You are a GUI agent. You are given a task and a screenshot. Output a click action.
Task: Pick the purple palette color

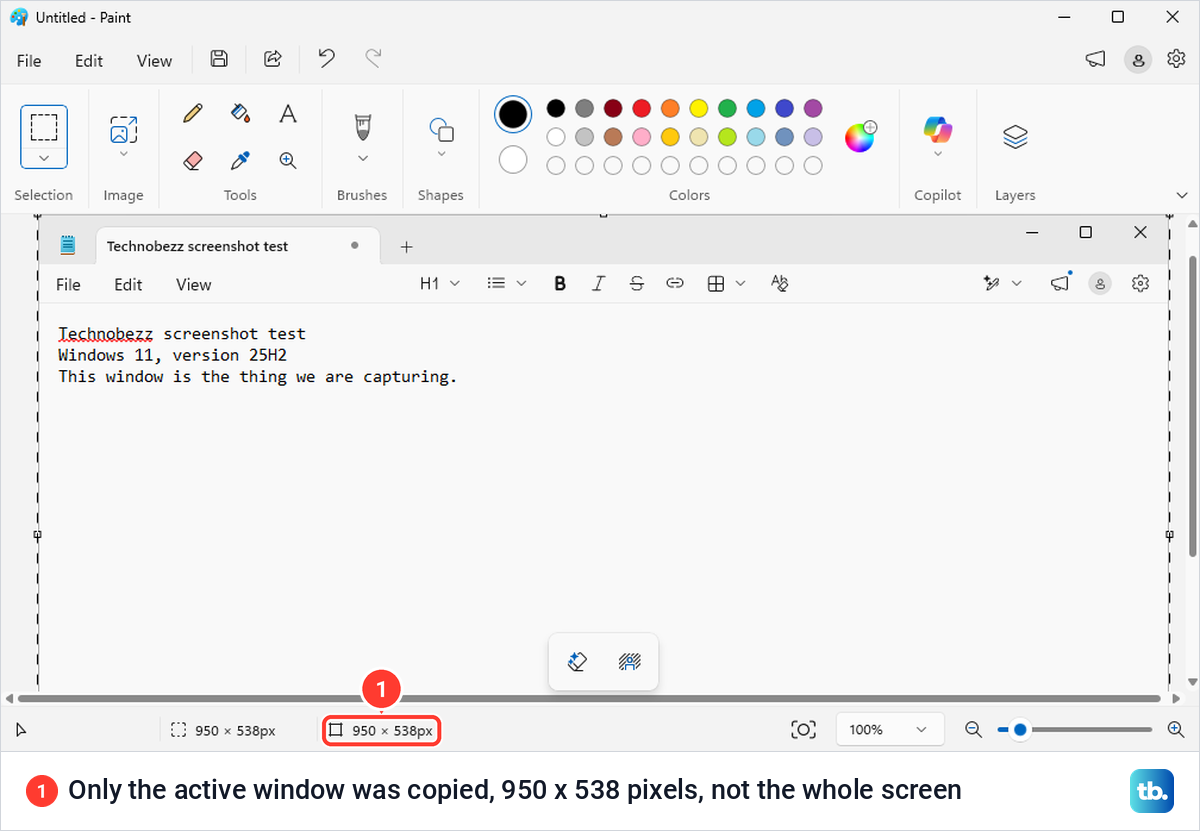[x=813, y=108]
